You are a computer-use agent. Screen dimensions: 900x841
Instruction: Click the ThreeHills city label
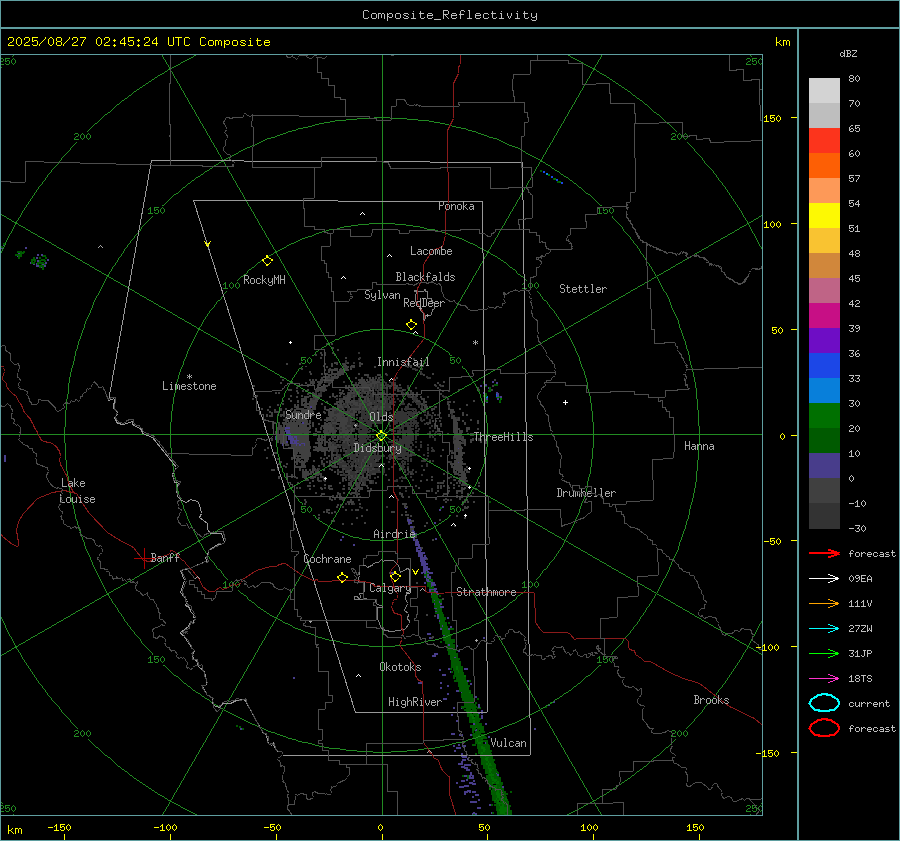click(x=503, y=437)
